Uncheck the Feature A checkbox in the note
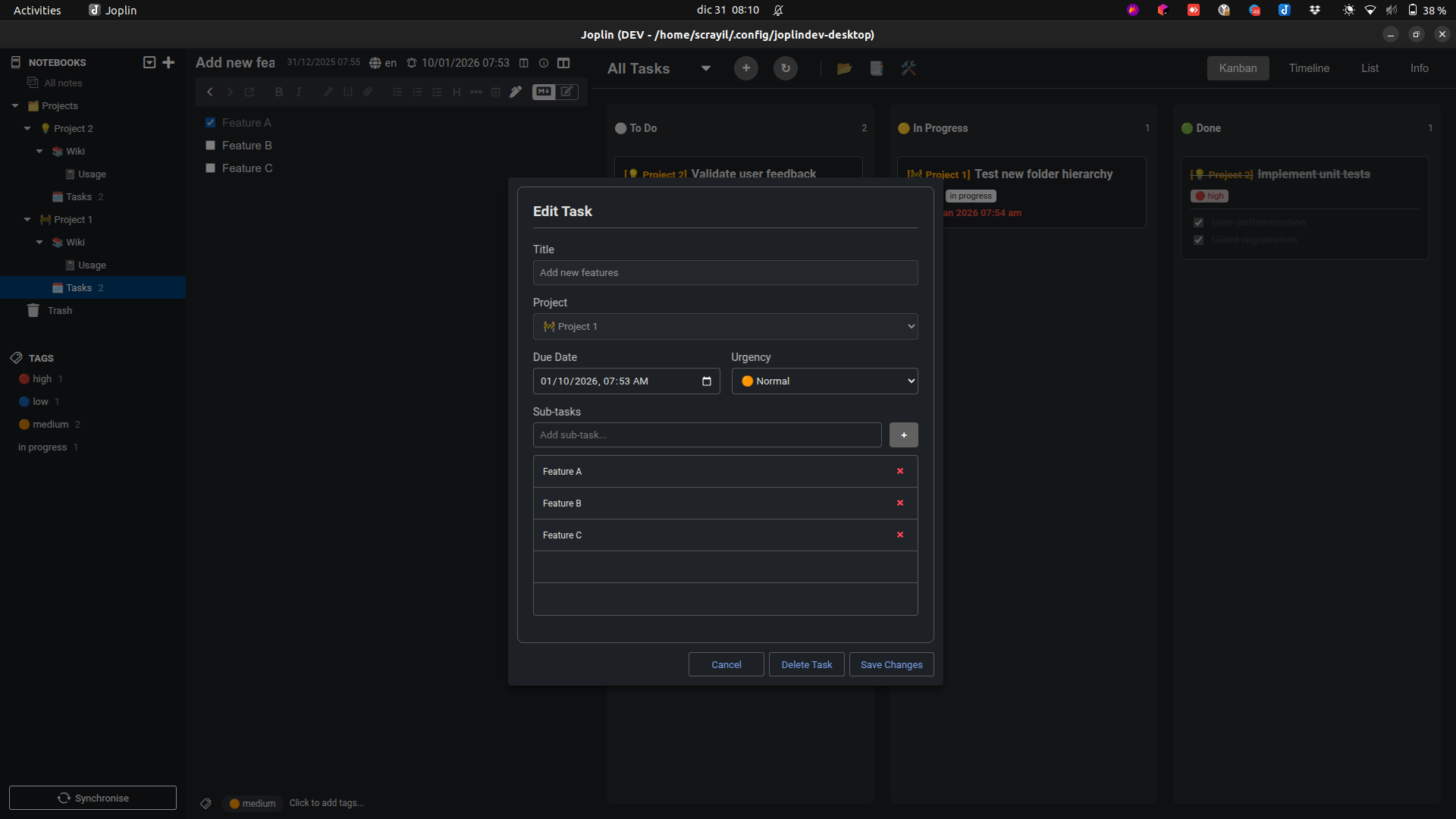Screen dimensions: 1456x819 211,122
